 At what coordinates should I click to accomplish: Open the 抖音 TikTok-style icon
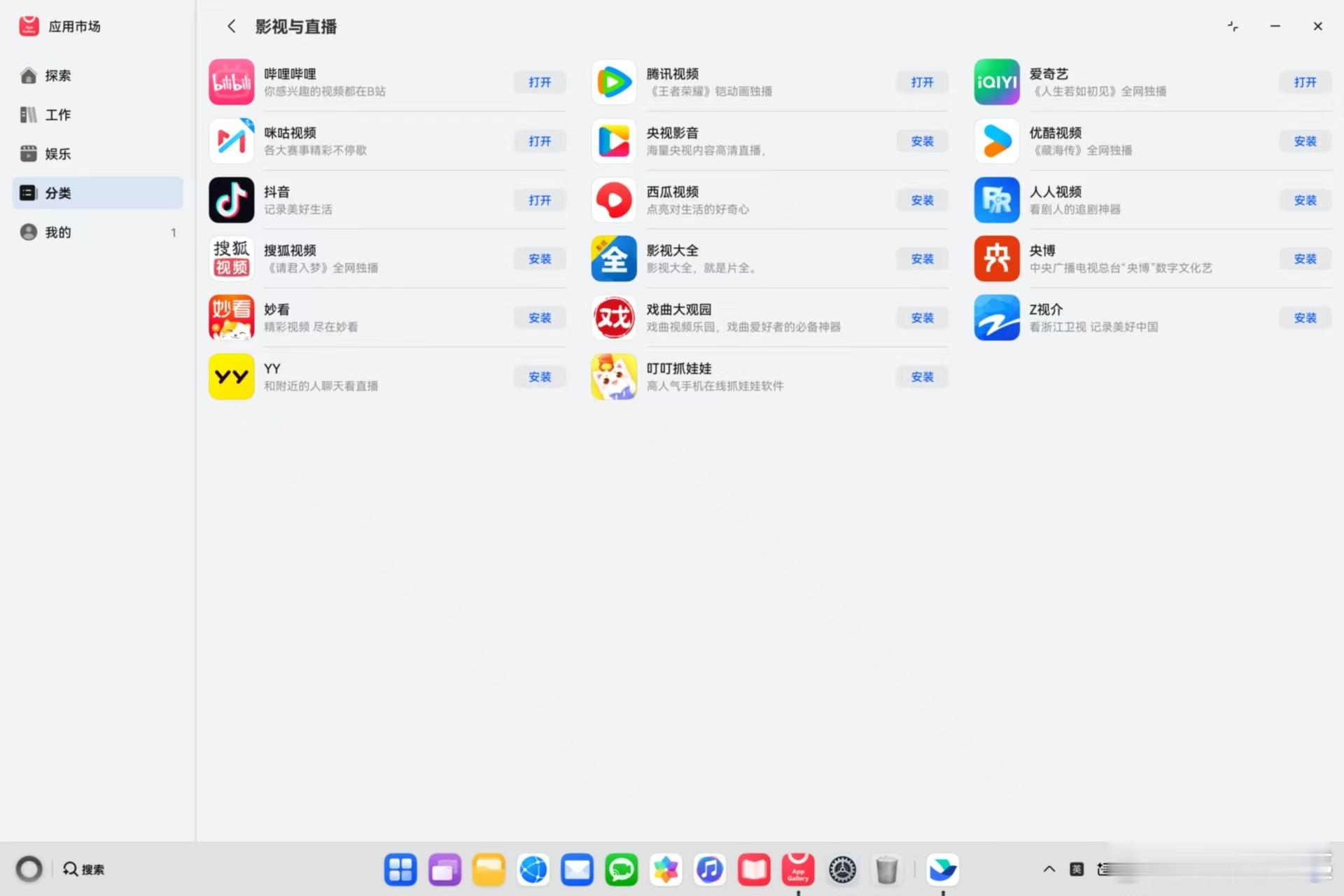pos(231,199)
